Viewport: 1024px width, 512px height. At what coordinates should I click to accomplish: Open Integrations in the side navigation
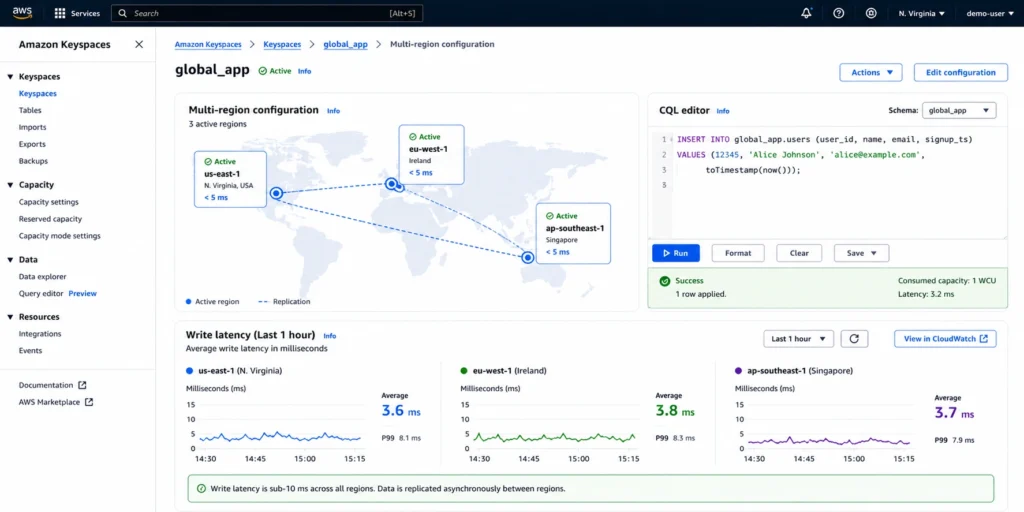click(40, 334)
